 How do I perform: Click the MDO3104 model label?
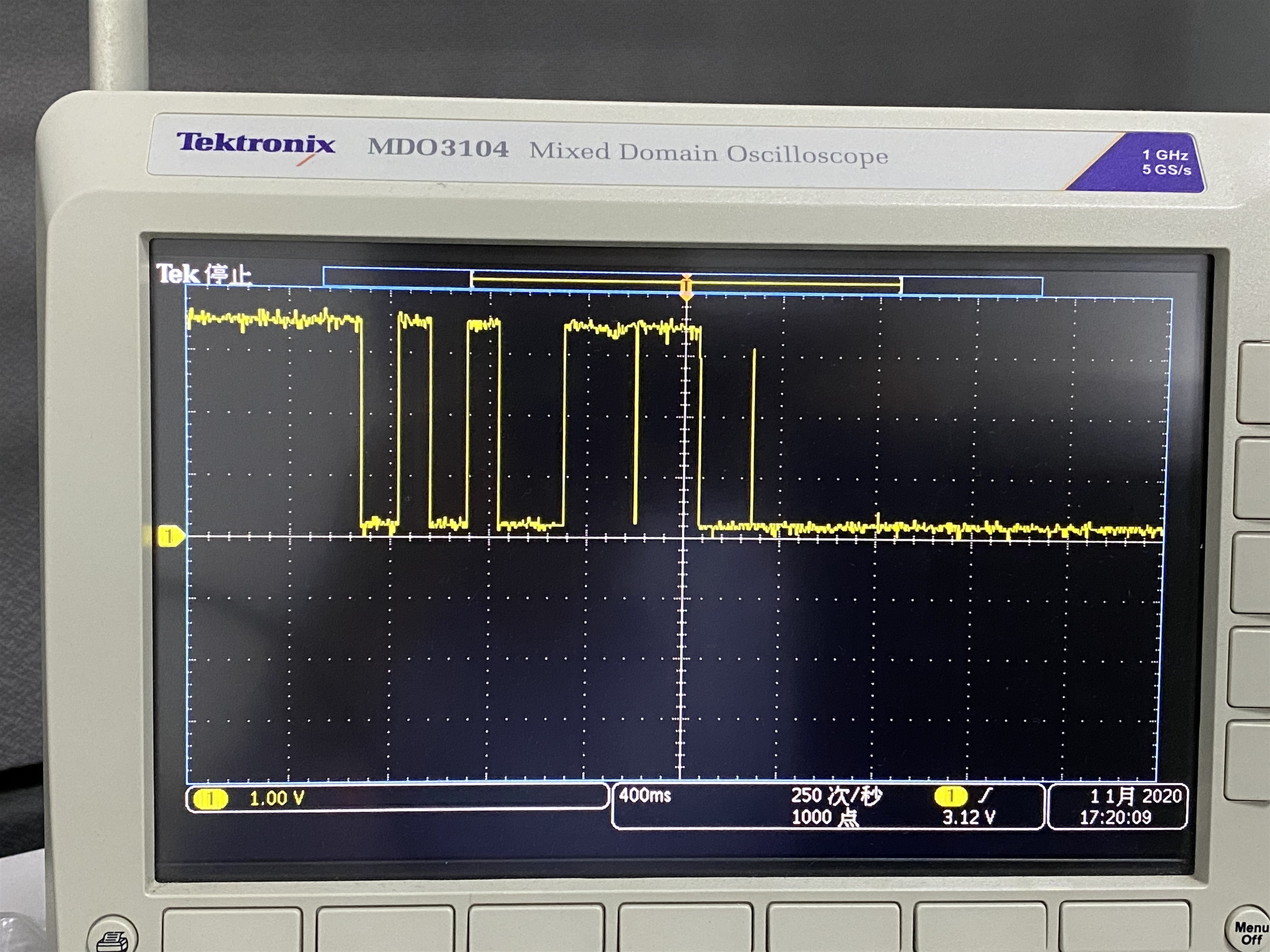coord(438,148)
